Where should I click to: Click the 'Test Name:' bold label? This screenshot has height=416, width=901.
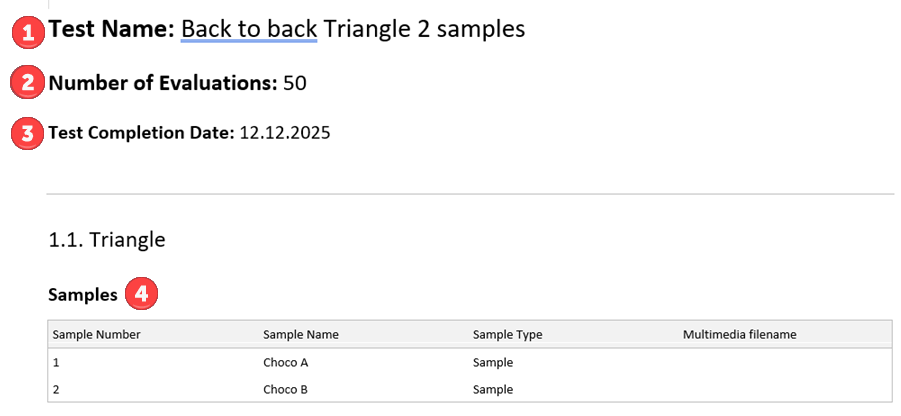click(112, 30)
